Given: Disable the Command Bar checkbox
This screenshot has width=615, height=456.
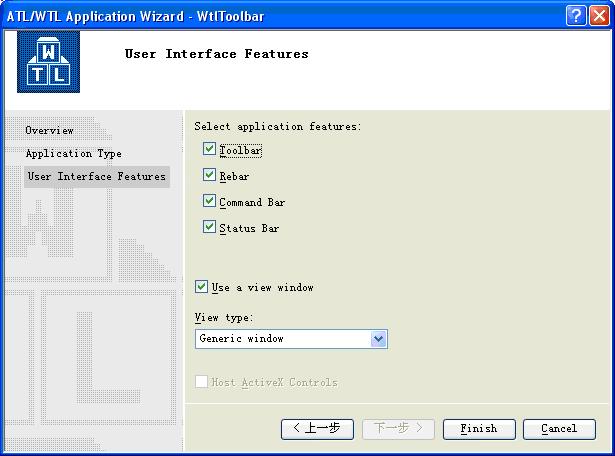Looking at the screenshot, I should coord(209,201).
